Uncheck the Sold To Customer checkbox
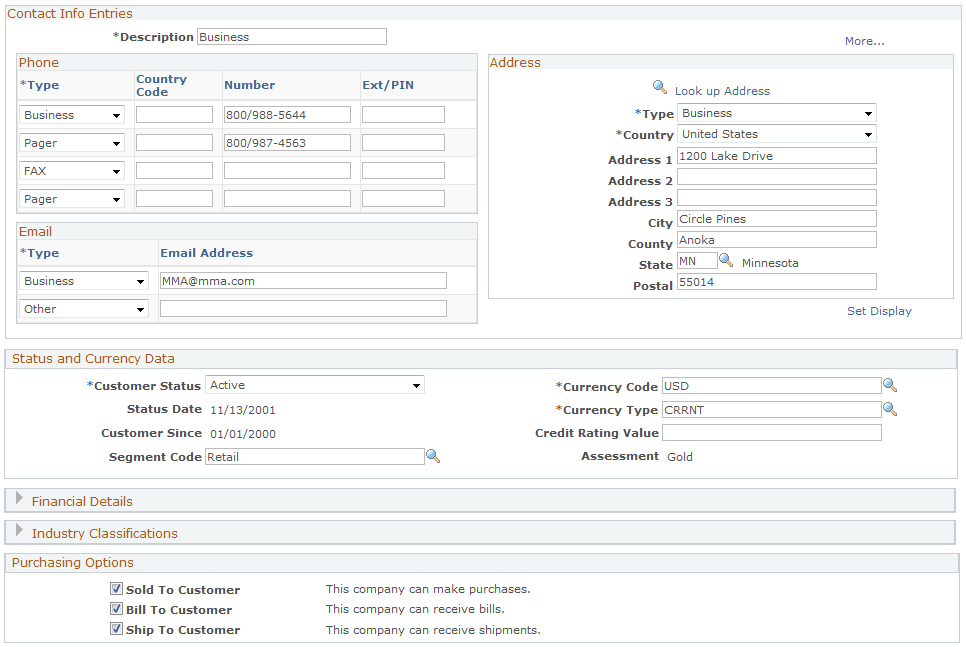966x647 pixels. coord(117,588)
